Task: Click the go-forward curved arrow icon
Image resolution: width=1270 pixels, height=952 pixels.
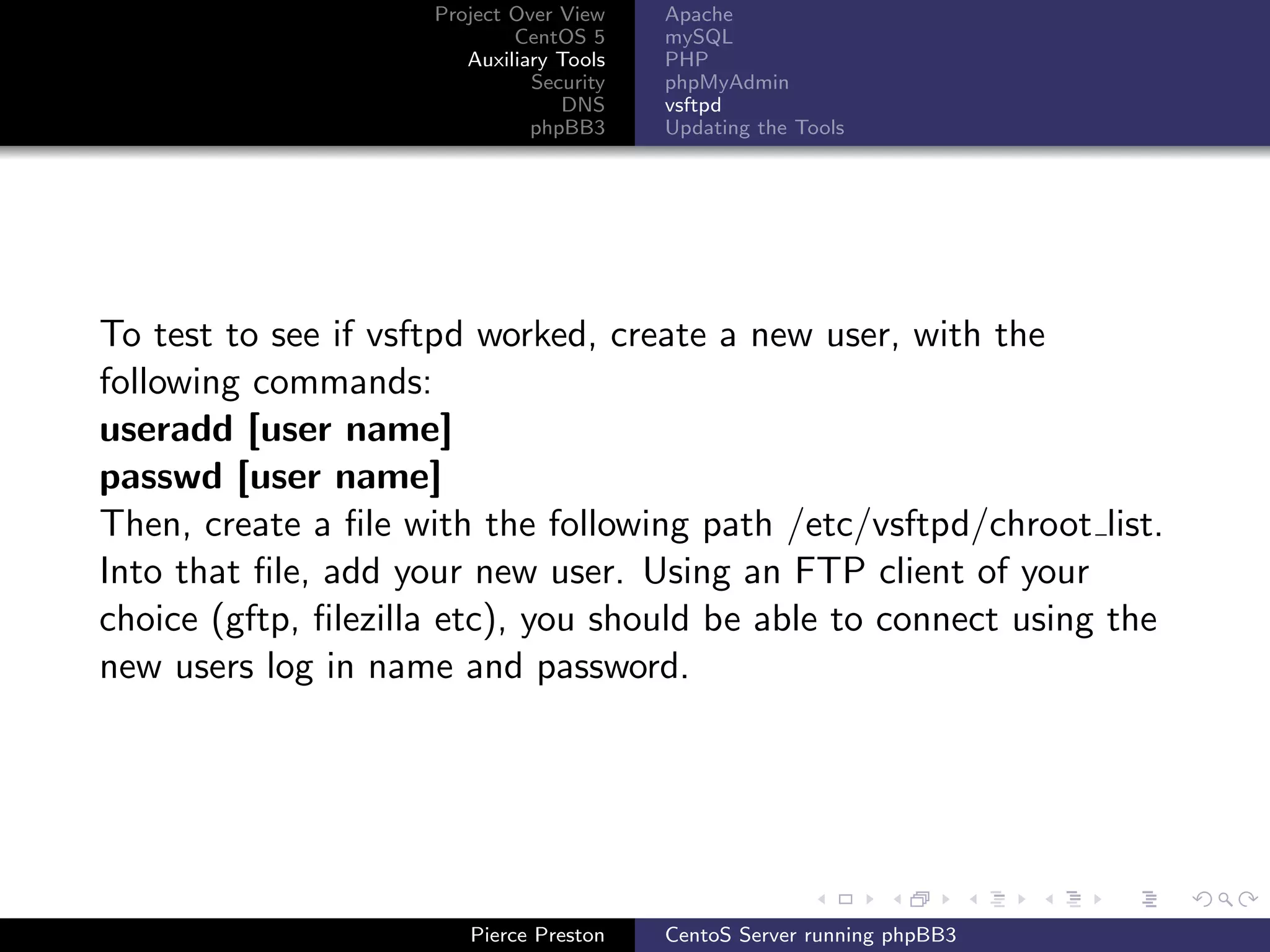Action: [x=1248, y=899]
